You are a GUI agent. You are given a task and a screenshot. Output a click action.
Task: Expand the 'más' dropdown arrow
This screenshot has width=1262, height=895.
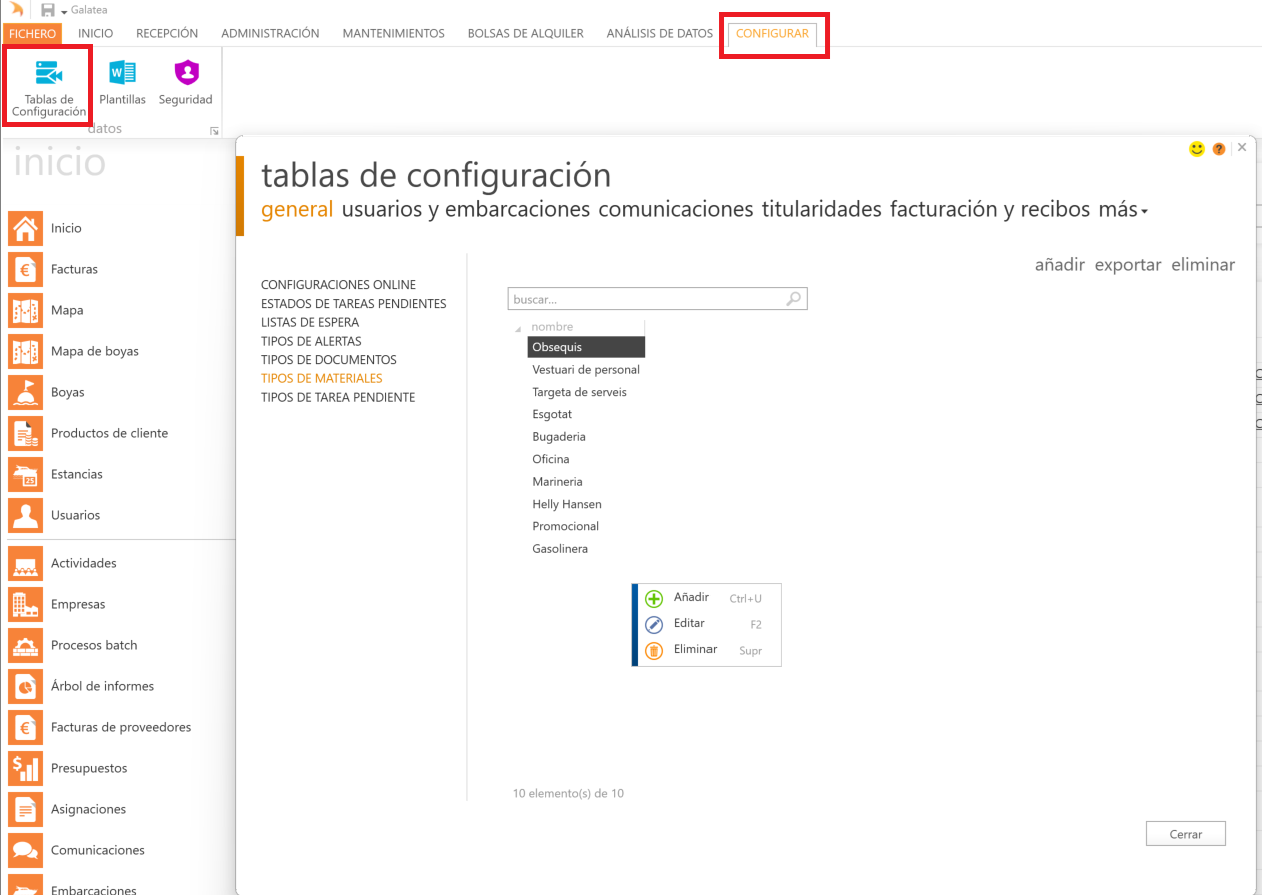coord(1144,212)
